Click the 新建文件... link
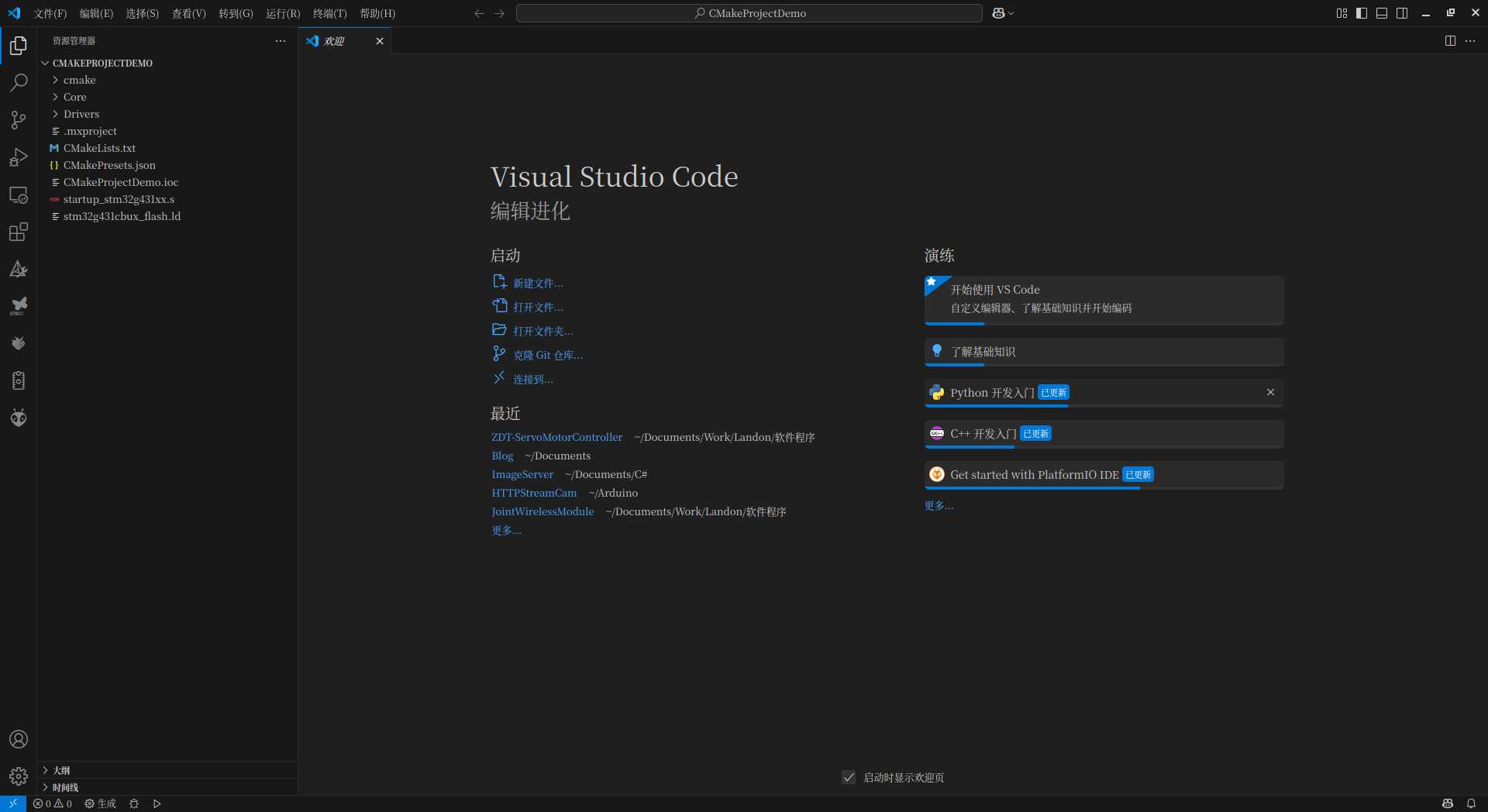Viewport: 1488px width, 812px height. tap(538, 283)
